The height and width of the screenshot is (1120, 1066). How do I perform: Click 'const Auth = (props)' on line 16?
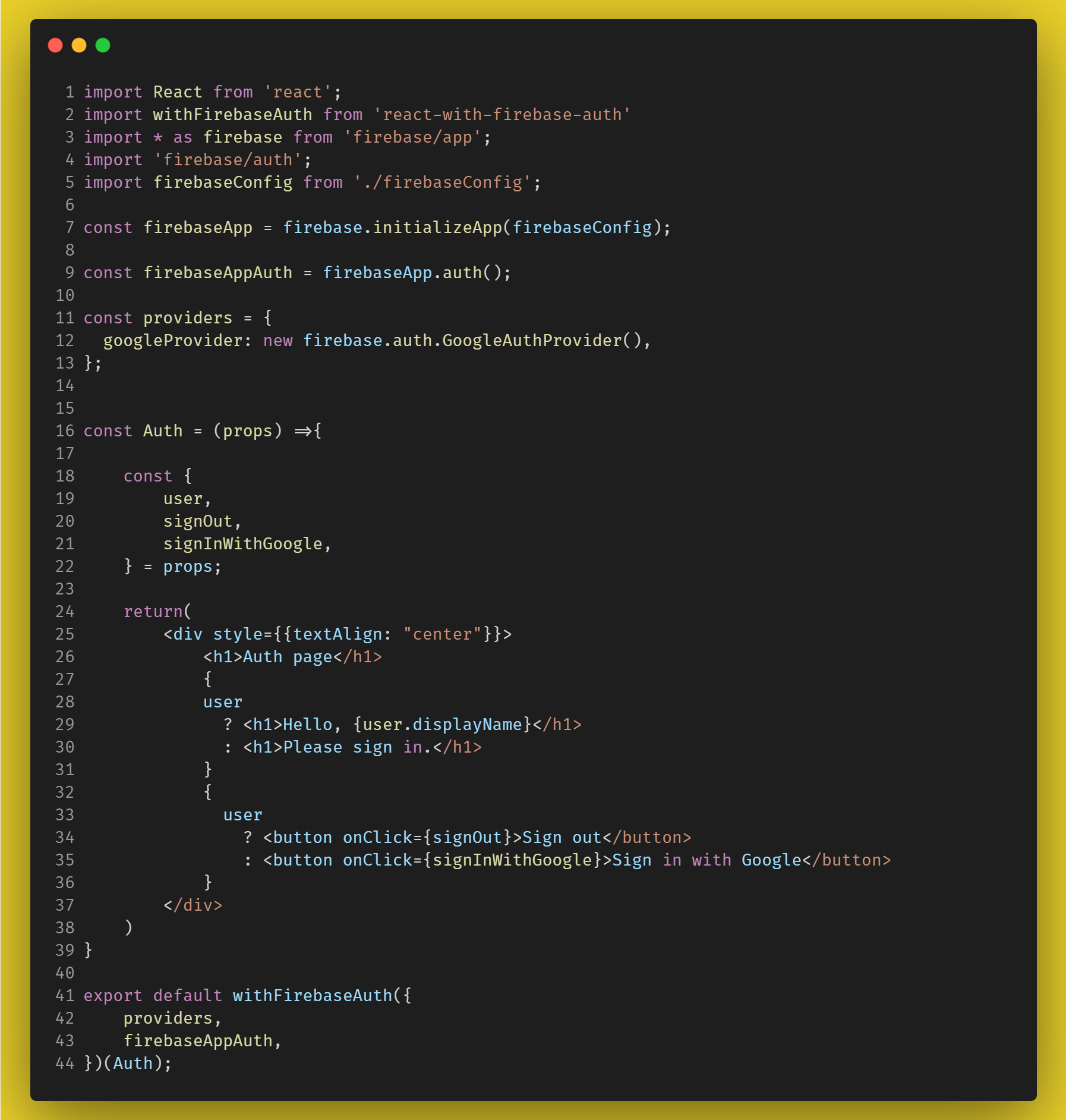(183, 430)
